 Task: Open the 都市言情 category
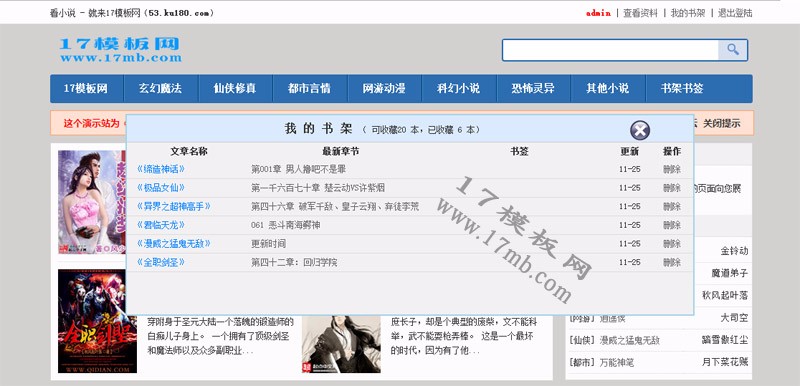click(x=310, y=89)
